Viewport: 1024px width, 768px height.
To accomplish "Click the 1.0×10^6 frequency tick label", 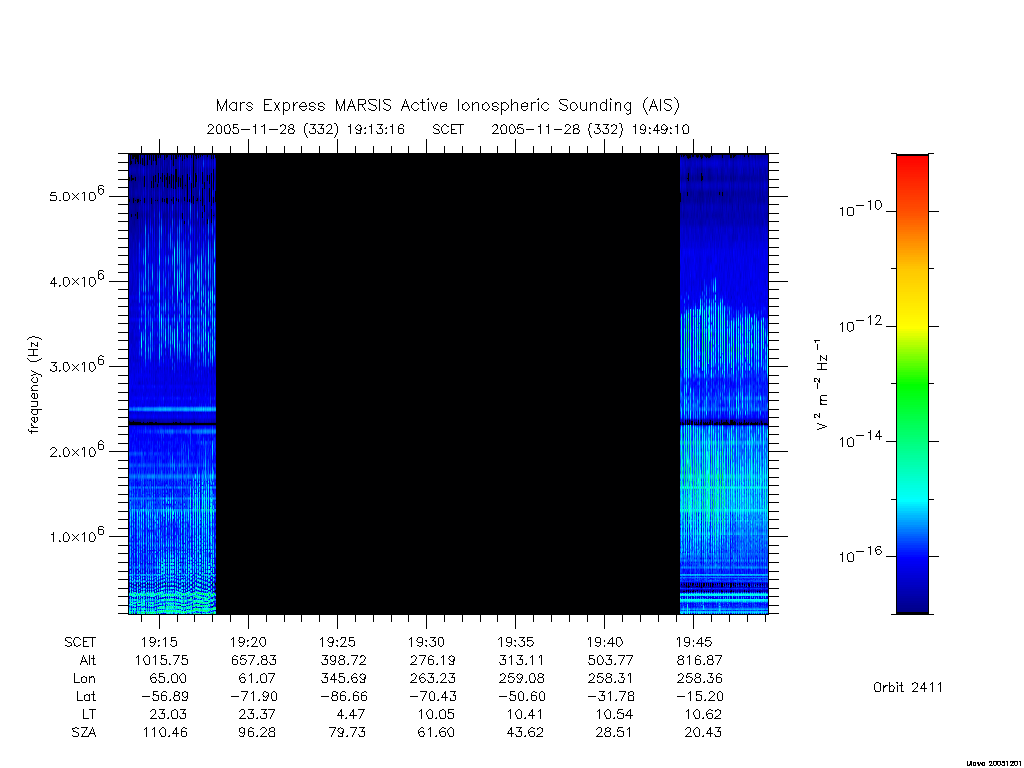I will coord(76,536).
